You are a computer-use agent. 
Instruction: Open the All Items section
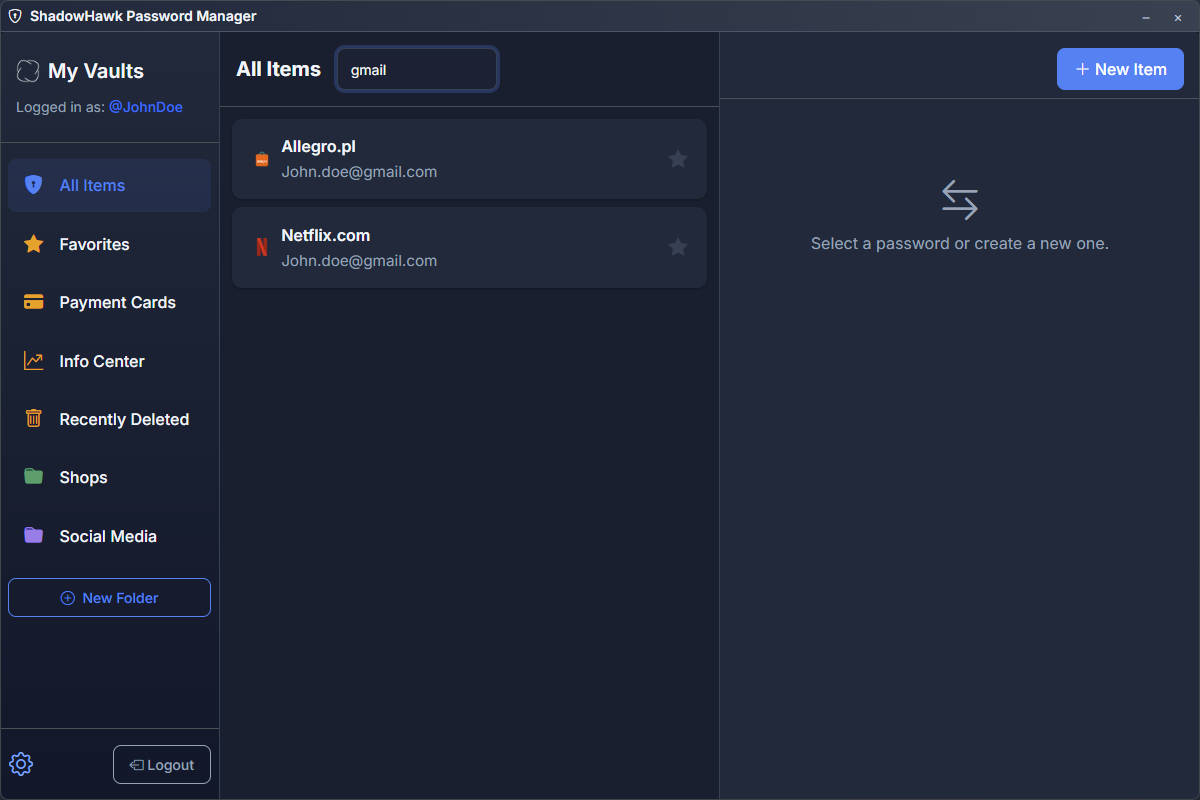(109, 185)
